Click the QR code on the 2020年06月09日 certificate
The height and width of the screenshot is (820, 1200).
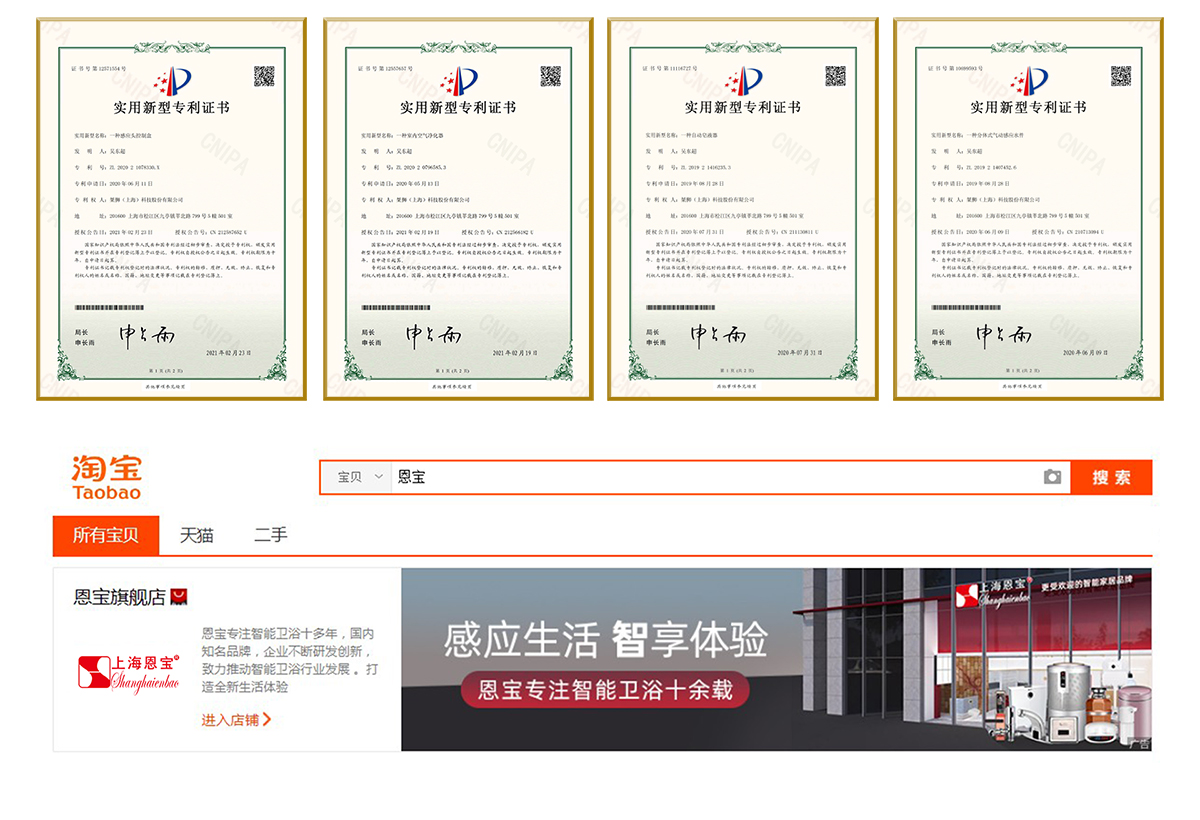(1121, 76)
